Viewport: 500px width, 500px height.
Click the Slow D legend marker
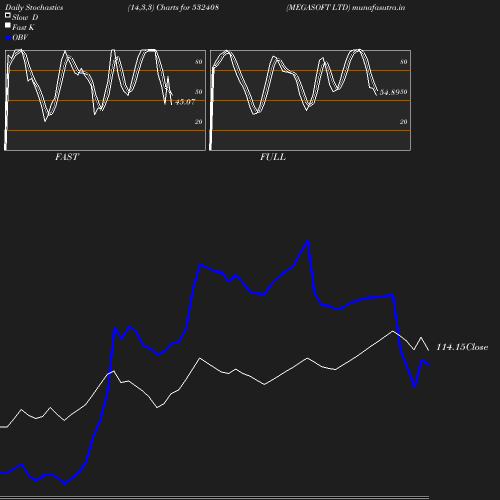(8, 15)
